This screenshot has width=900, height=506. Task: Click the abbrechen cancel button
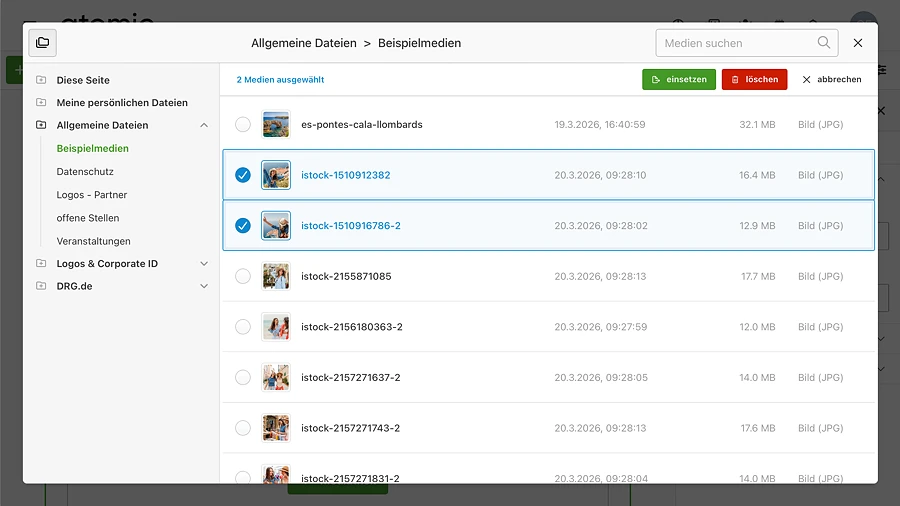click(831, 80)
